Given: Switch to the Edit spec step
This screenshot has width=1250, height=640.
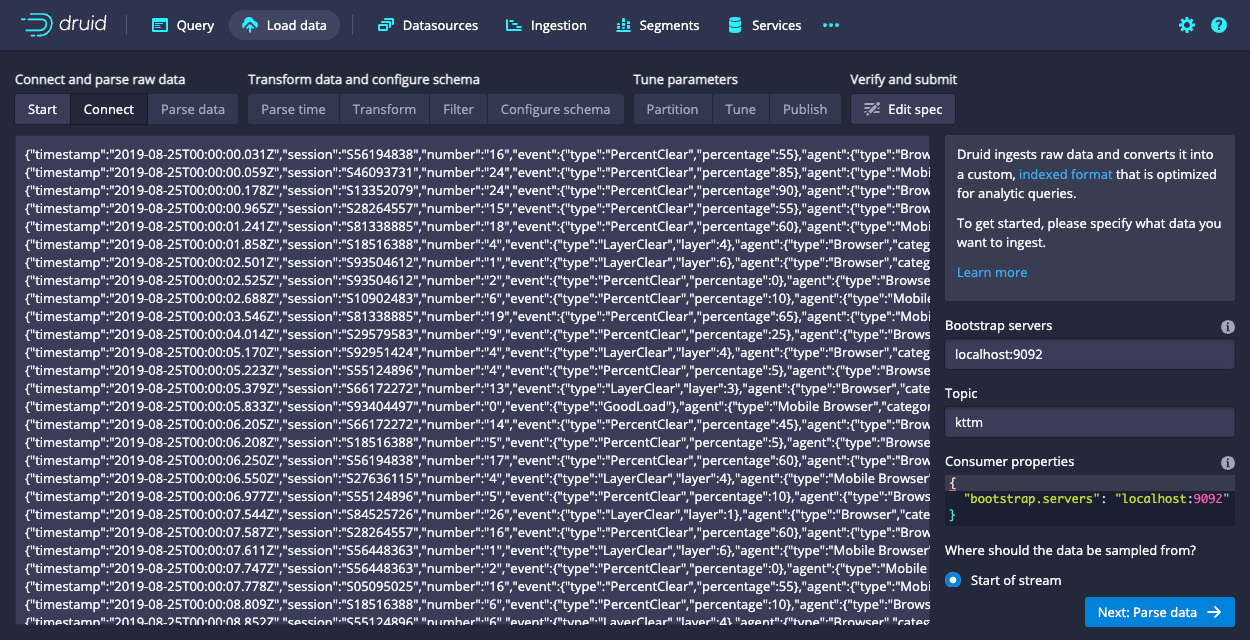Looking at the screenshot, I should [903, 109].
